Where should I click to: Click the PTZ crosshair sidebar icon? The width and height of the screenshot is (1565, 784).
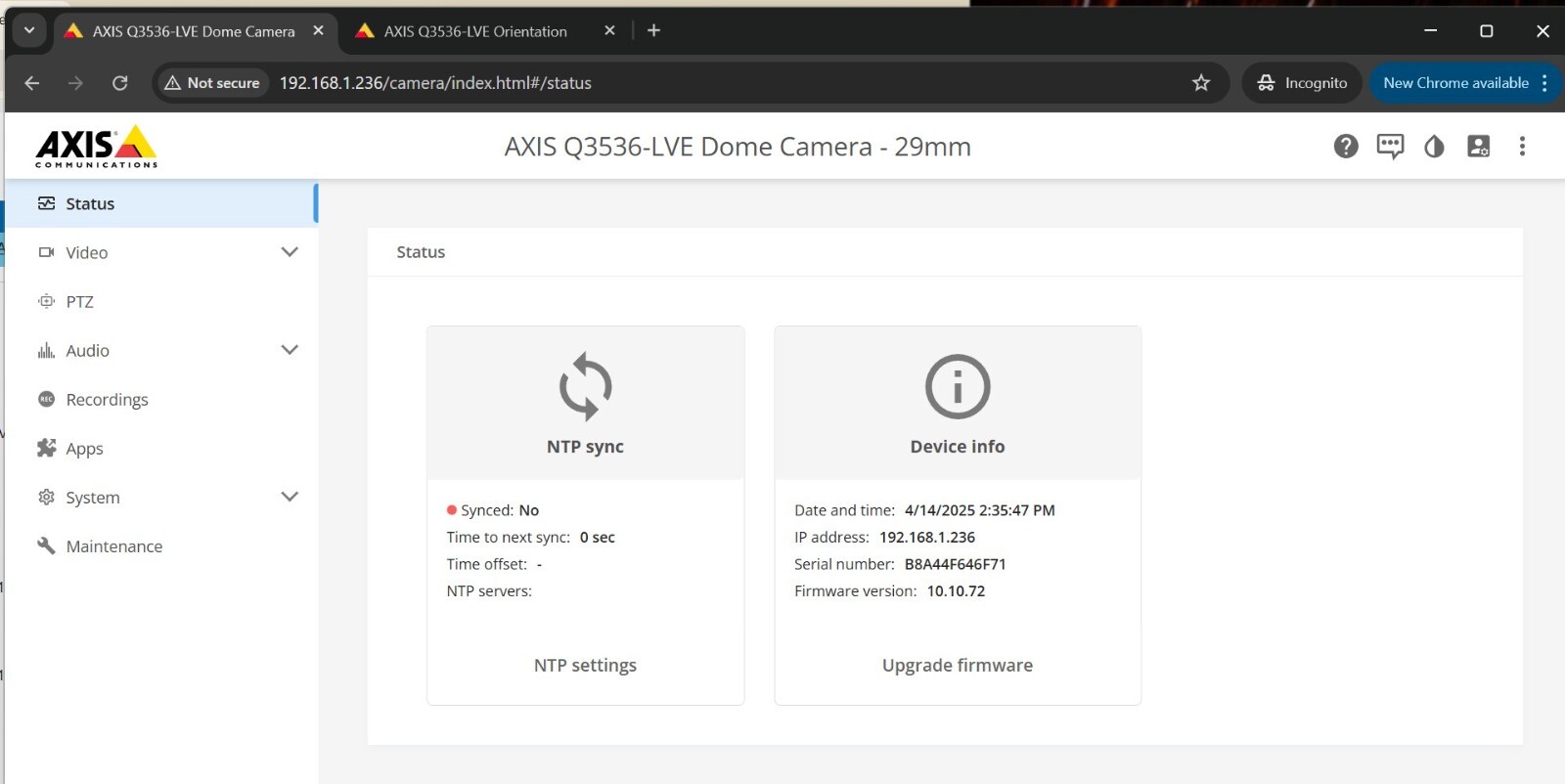pos(46,301)
